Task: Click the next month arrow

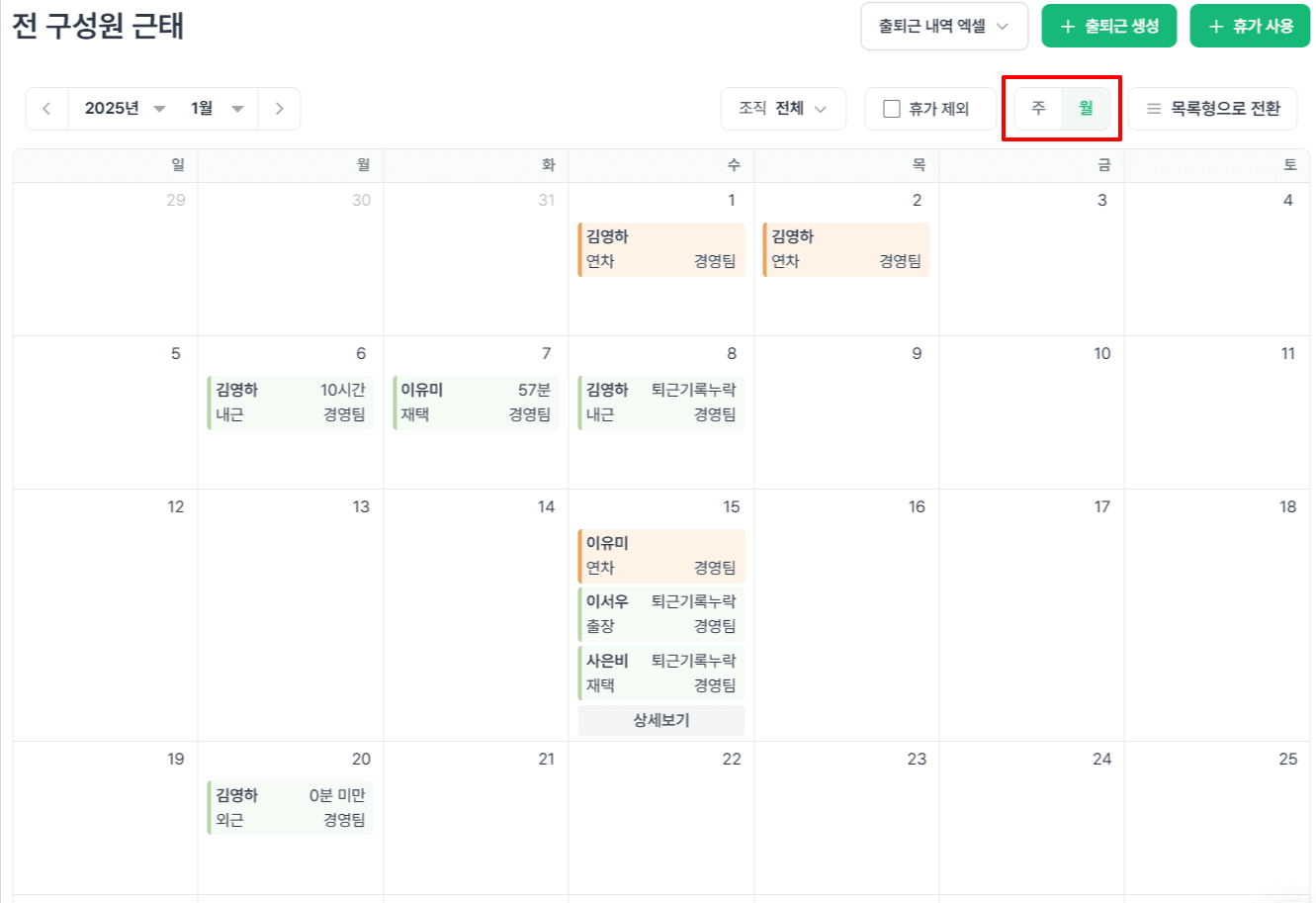Action: tap(280, 109)
